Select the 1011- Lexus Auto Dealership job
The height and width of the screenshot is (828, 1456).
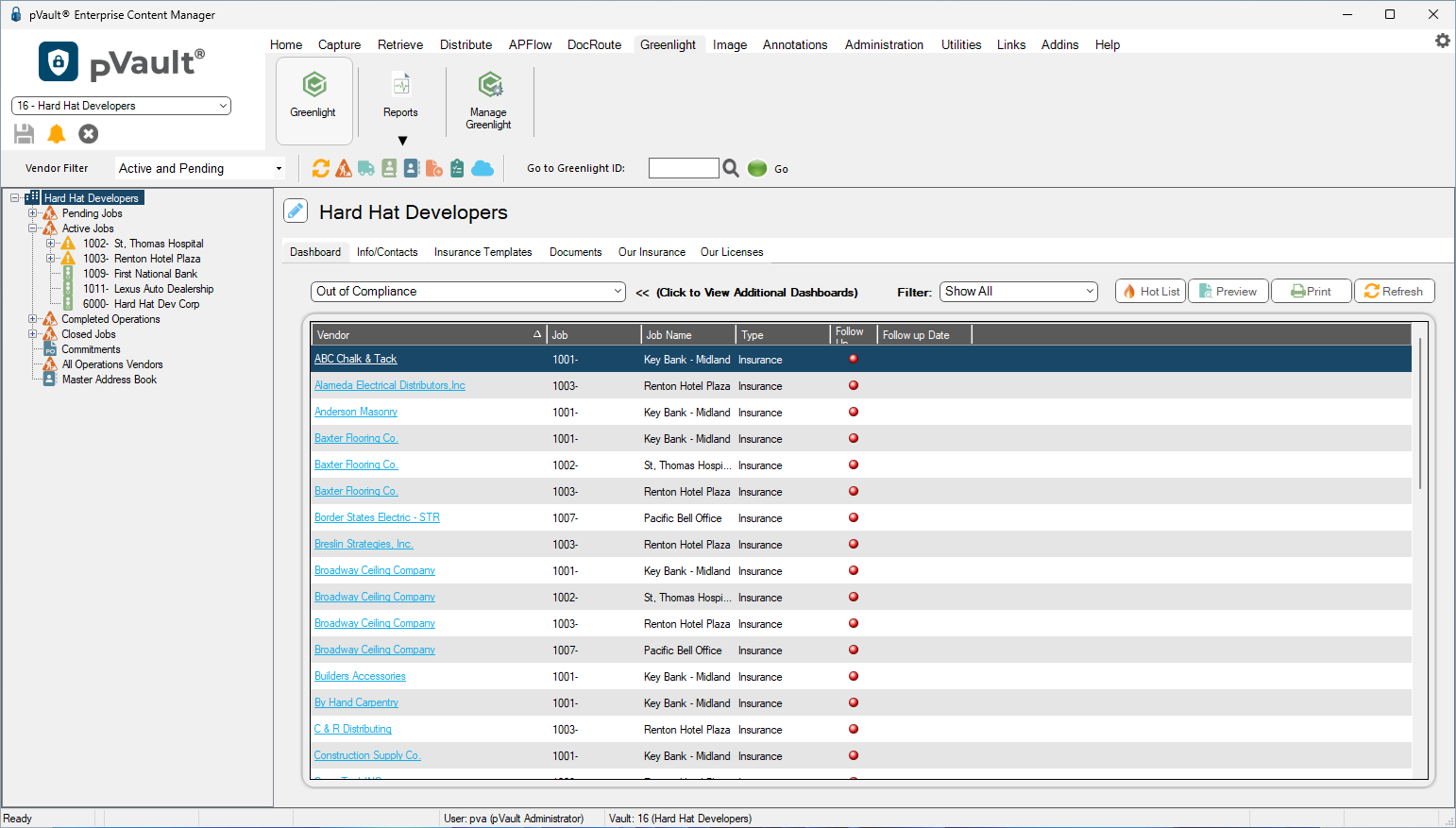[148, 289]
